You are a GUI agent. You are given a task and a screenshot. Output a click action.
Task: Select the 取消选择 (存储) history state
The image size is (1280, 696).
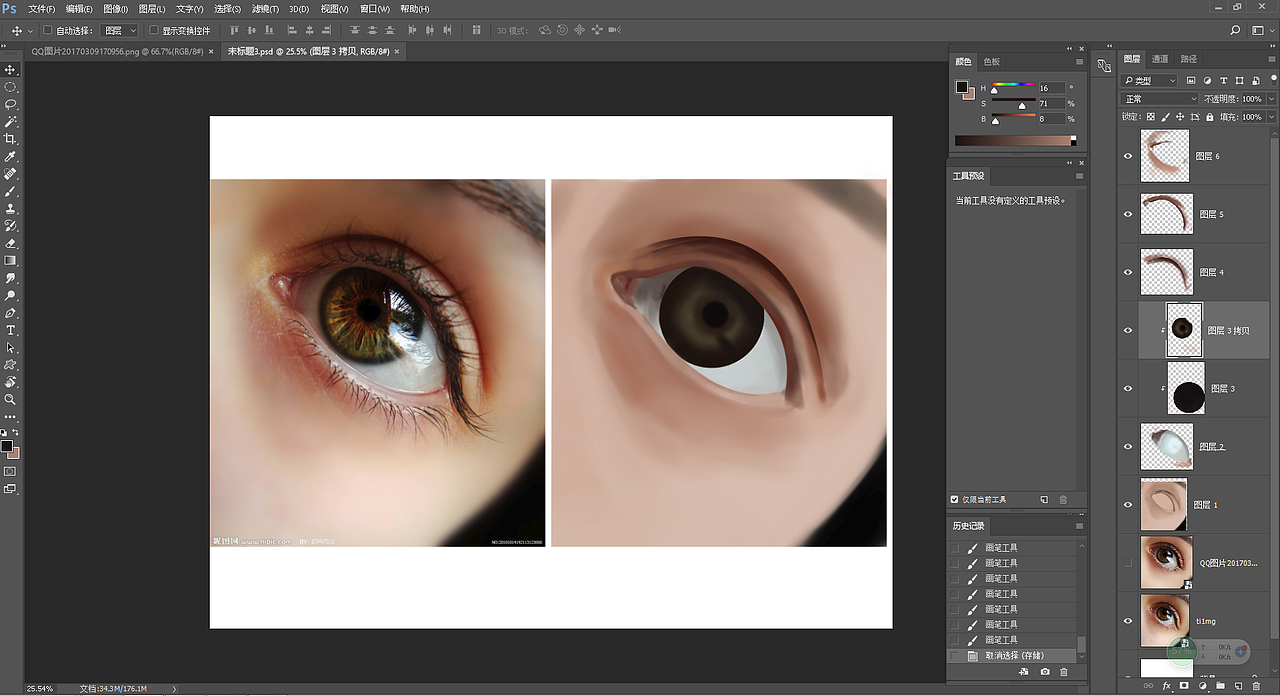click(1014, 655)
